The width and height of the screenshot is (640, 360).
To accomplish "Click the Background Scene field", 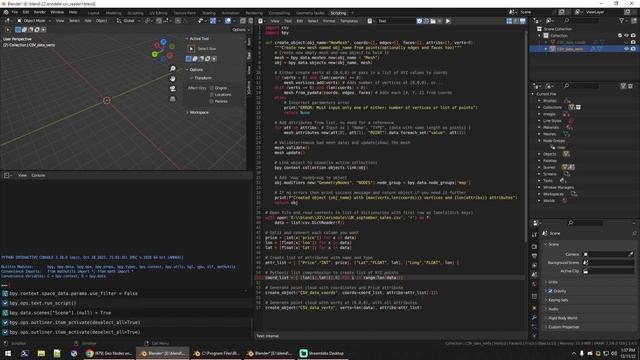I will coord(608,262).
